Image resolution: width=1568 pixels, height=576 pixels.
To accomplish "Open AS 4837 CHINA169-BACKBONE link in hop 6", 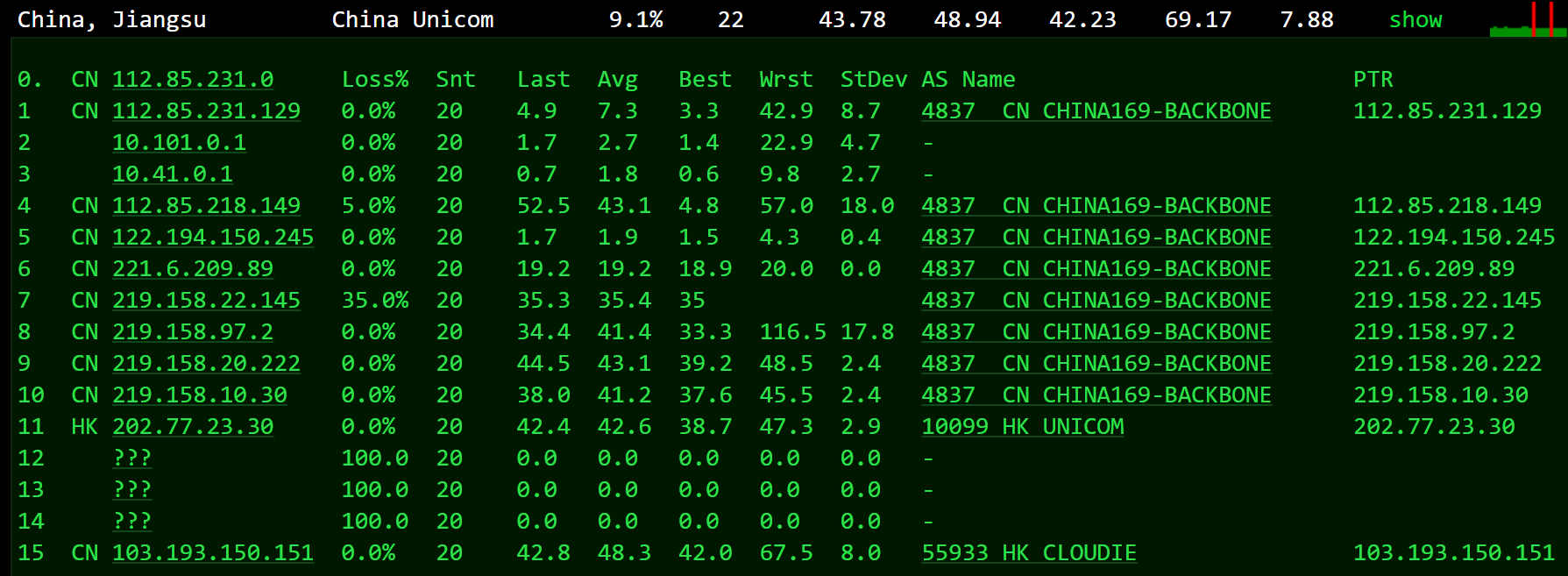I will (x=1096, y=269).
